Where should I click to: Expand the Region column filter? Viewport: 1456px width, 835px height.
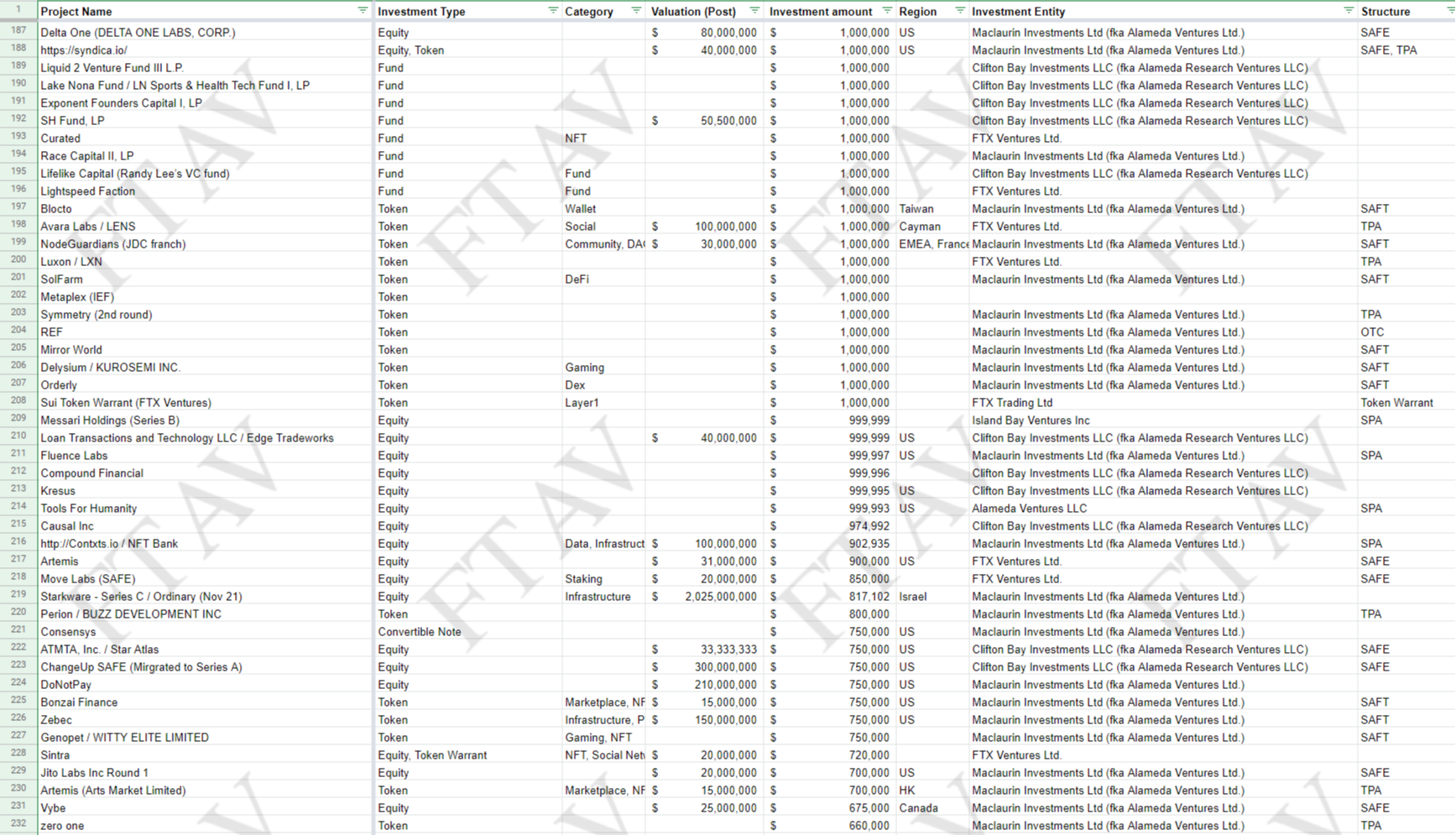959,11
